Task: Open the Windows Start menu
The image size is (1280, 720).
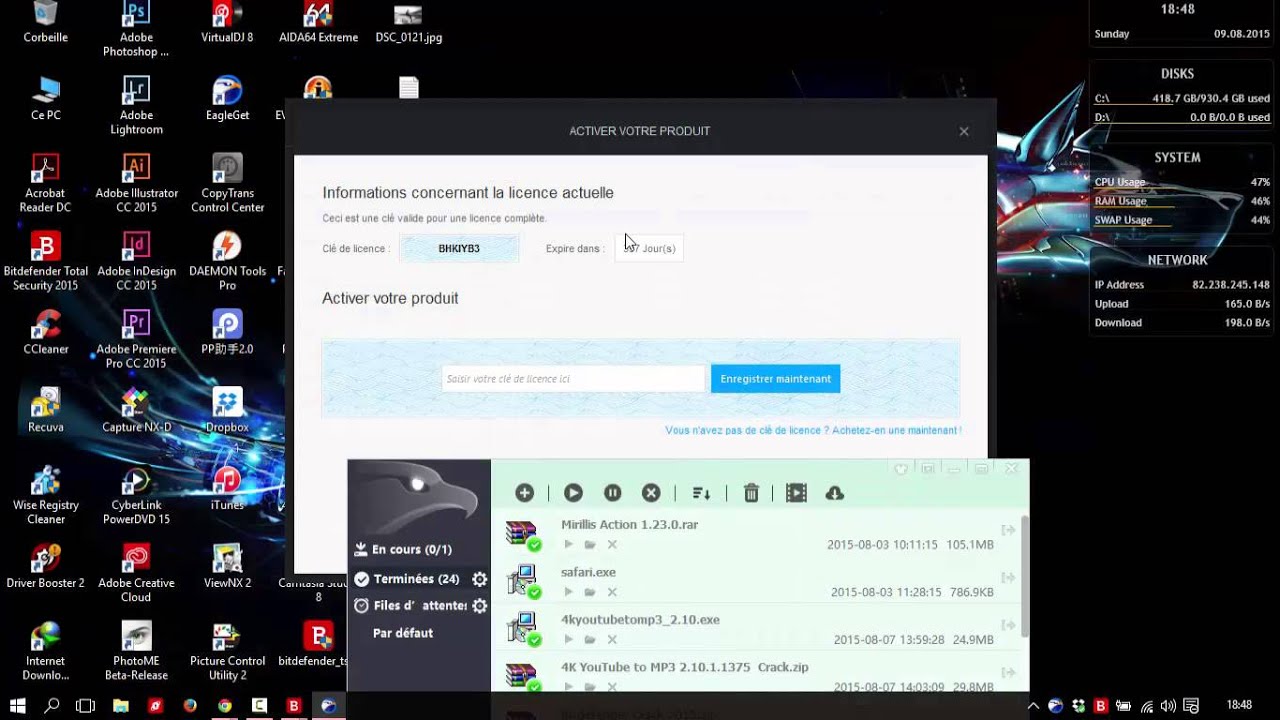Action: click(x=17, y=705)
